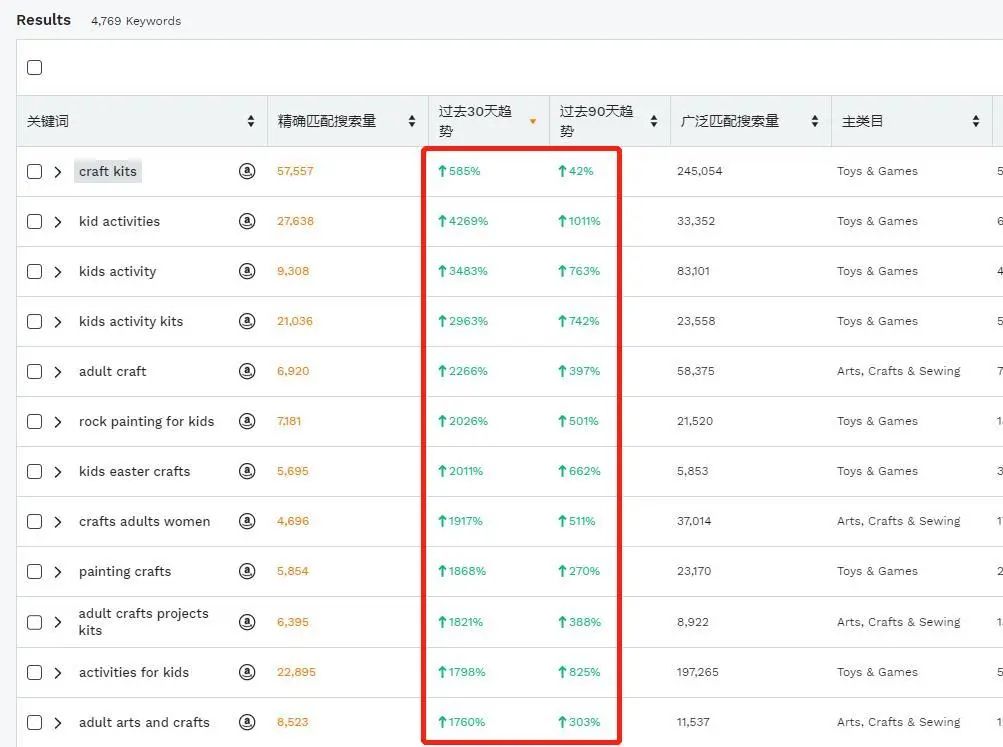Click the Amazon icon next to adult craft
The width and height of the screenshot is (1003, 747).
point(247,371)
